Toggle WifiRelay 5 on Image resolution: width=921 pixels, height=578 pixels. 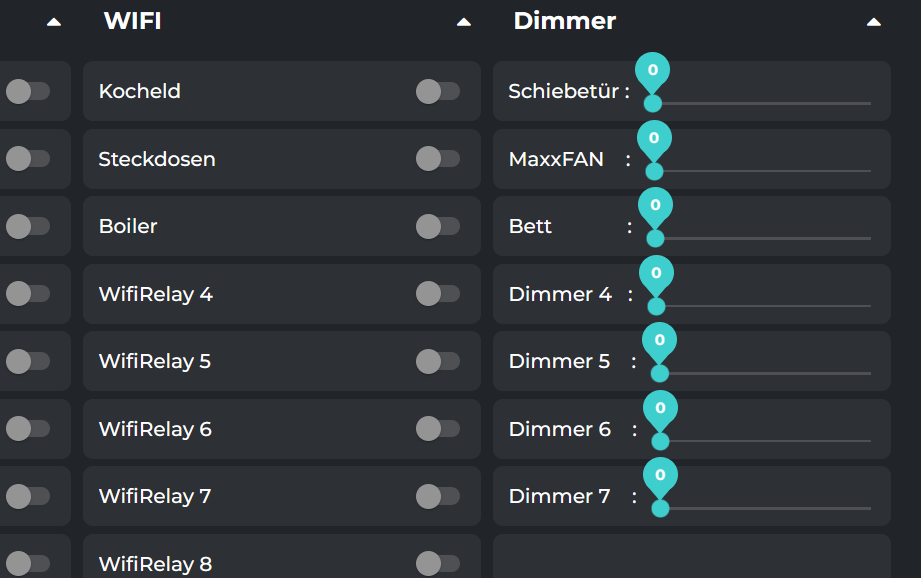(x=437, y=361)
